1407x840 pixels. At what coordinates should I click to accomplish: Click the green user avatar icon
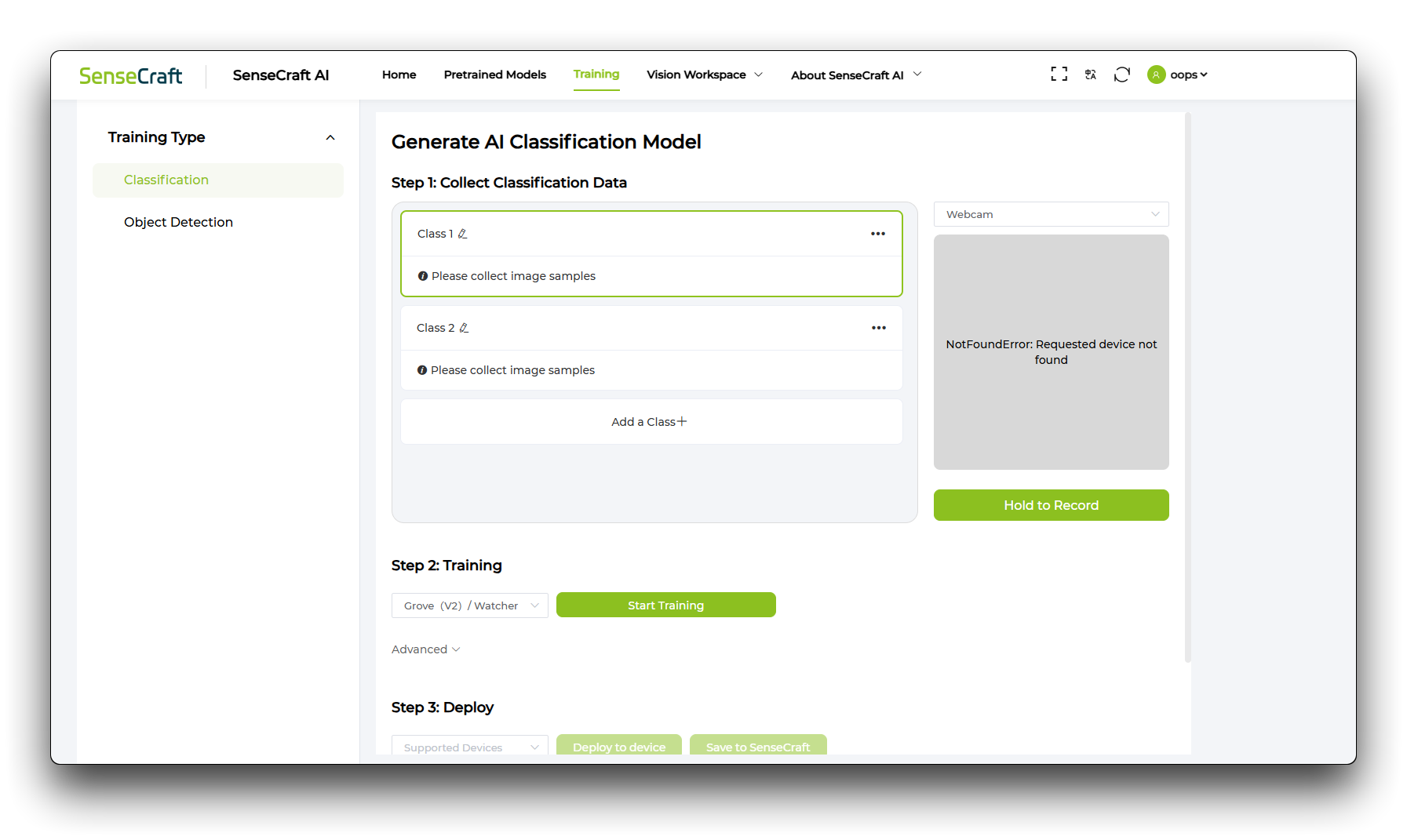1156,75
